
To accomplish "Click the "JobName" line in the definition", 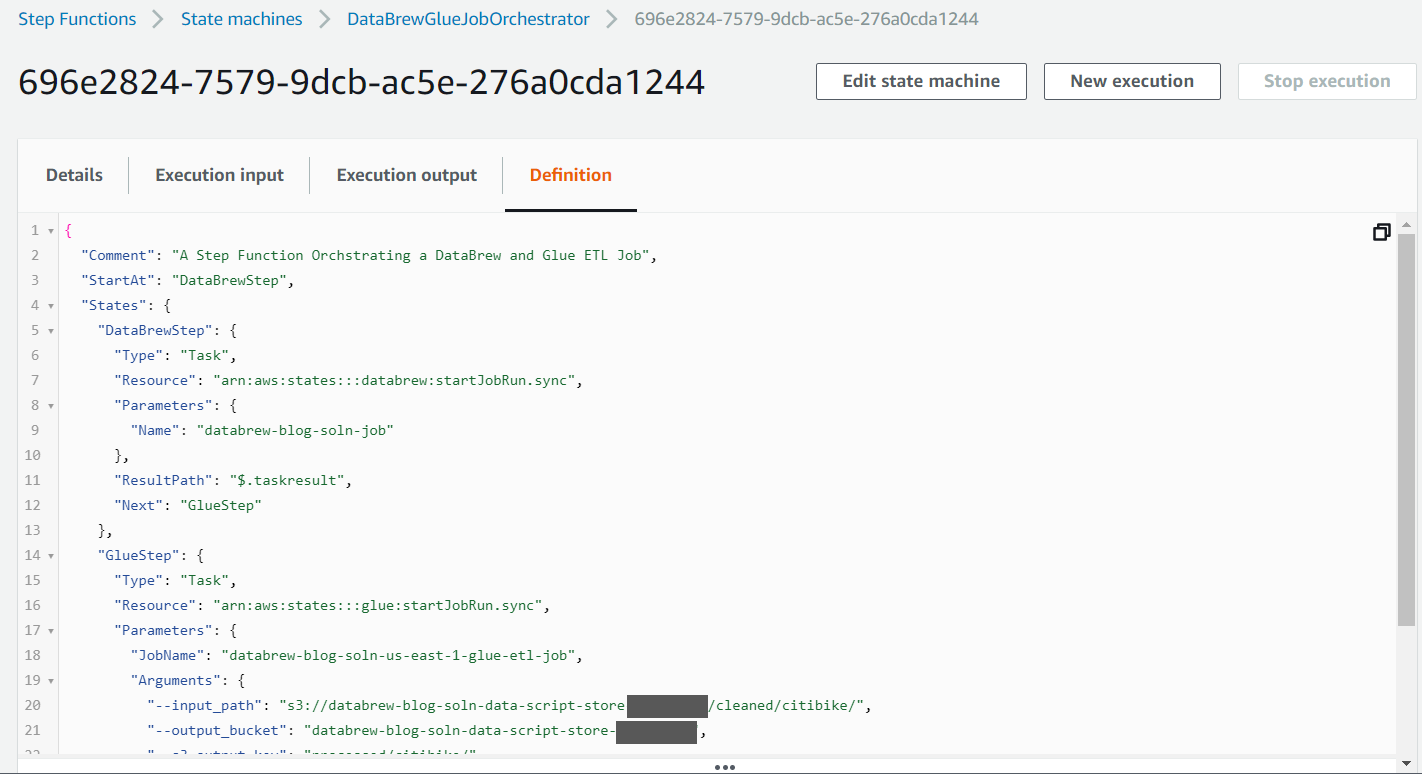I will (357, 655).
